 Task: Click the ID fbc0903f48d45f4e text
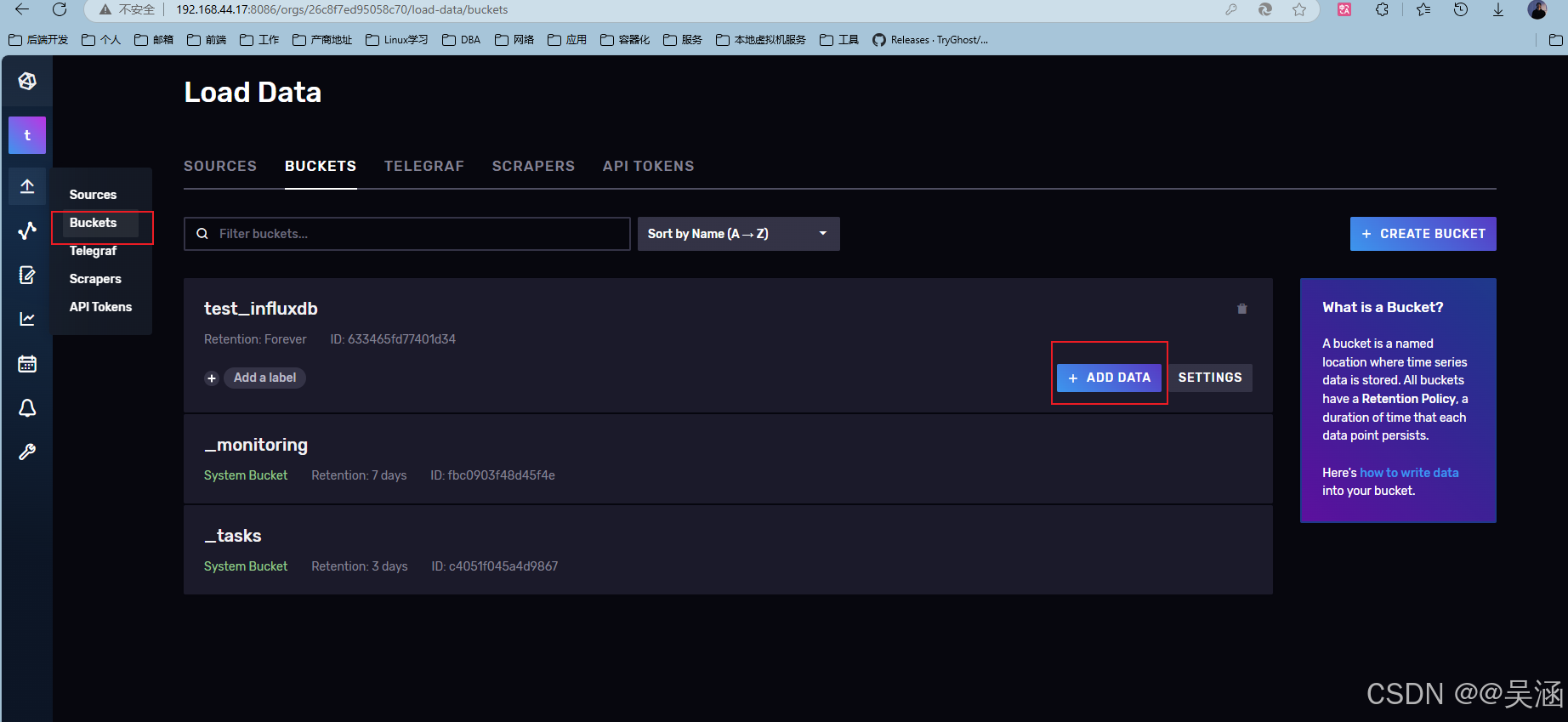point(492,475)
